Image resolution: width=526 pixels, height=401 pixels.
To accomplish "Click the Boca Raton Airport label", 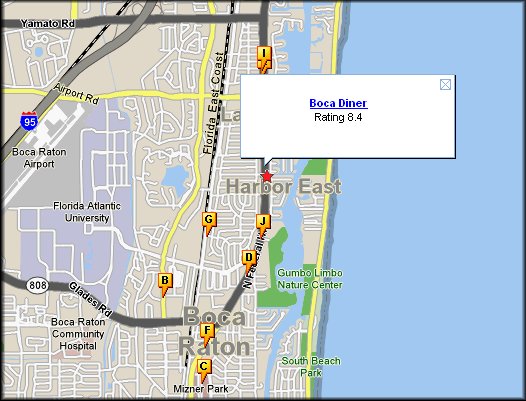I will [39, 158].
